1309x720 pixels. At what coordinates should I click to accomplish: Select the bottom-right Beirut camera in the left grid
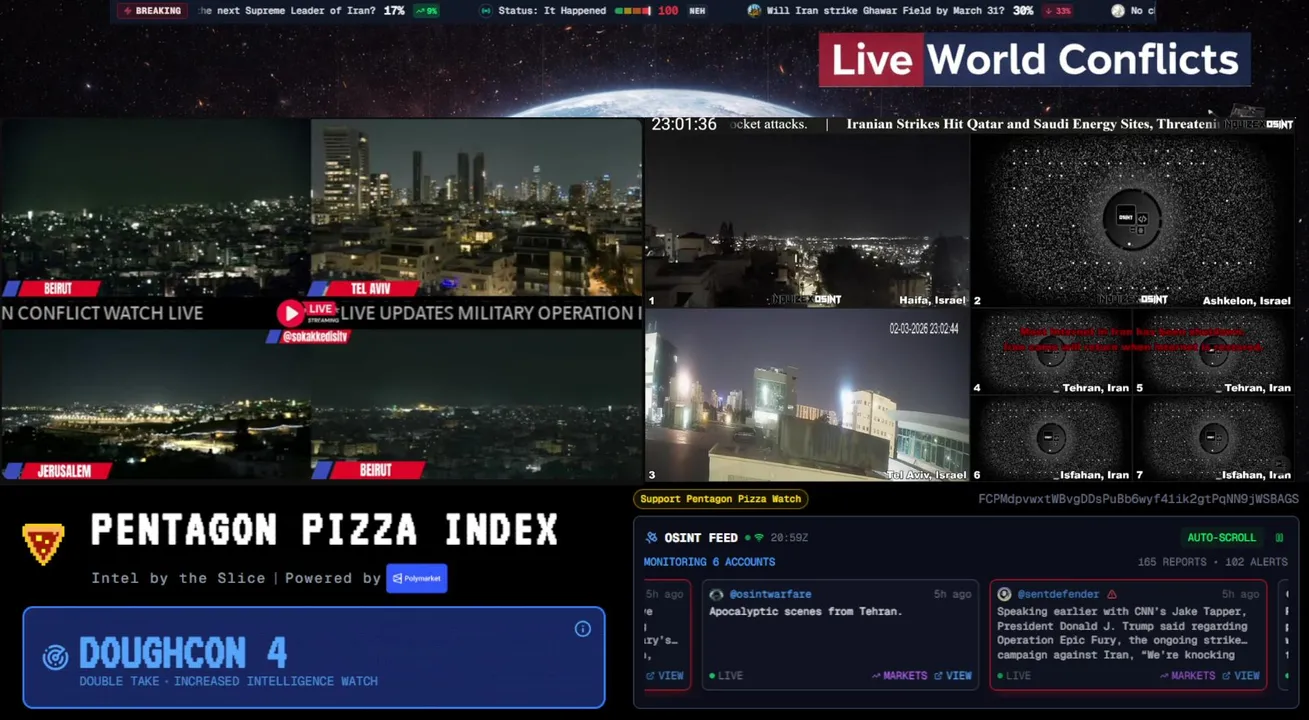(476, 405)
